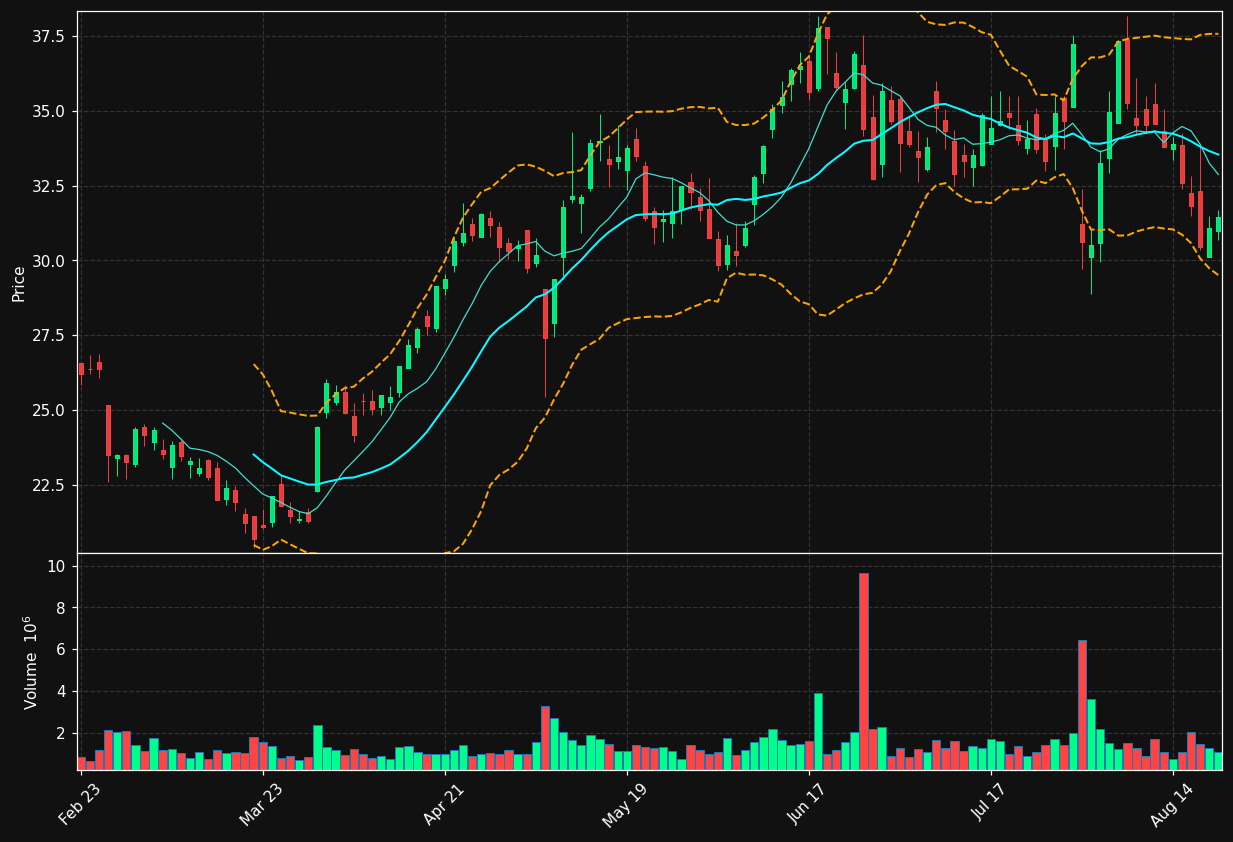The height and width of the screenshot is (842, 1233).
Task: Click the Mar 23 date label
Action: [x=260, y=805]
